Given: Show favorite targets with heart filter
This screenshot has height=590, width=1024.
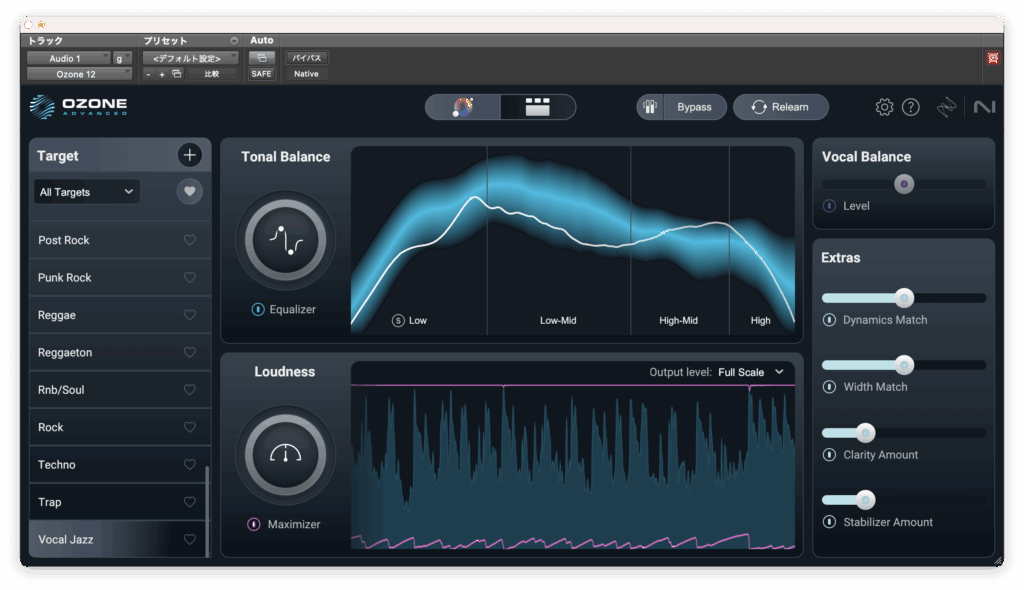Looking at the screenshot, I should (x=190, y=192).
